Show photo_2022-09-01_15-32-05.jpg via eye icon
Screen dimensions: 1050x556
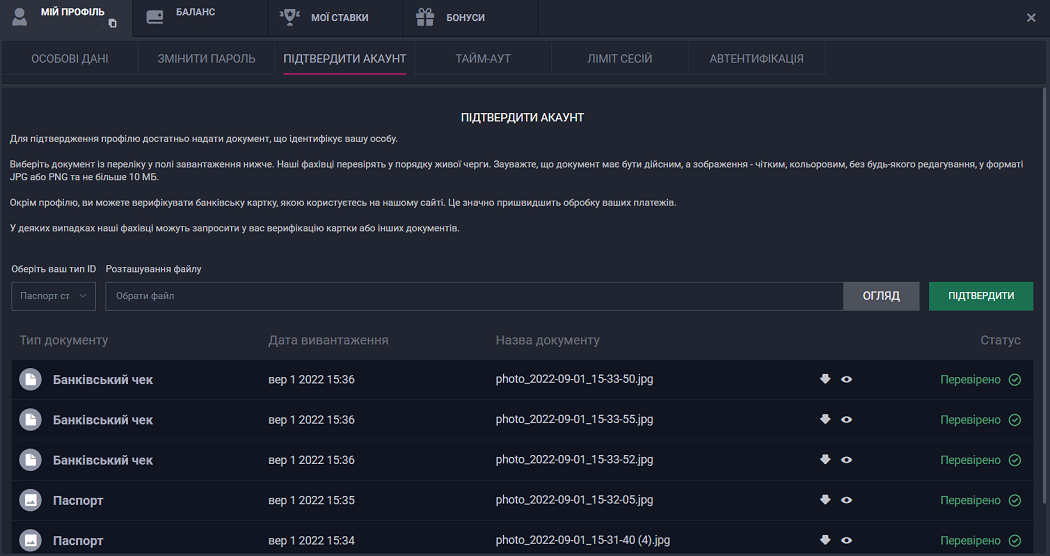tap(847, 499)
